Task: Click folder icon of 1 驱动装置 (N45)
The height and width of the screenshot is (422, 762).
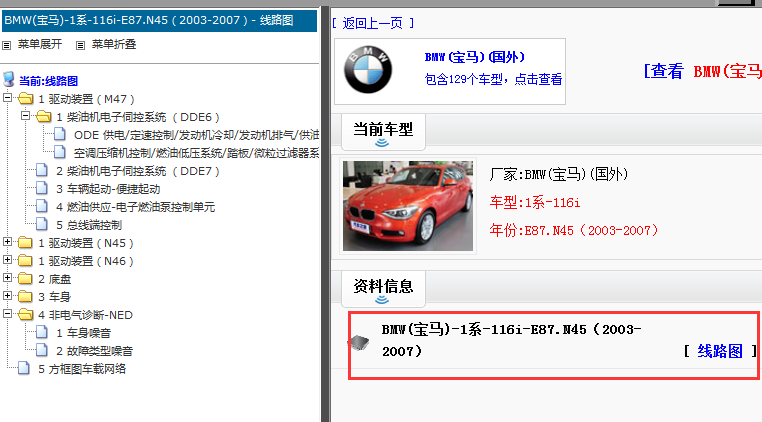Action: coord(25,242)
